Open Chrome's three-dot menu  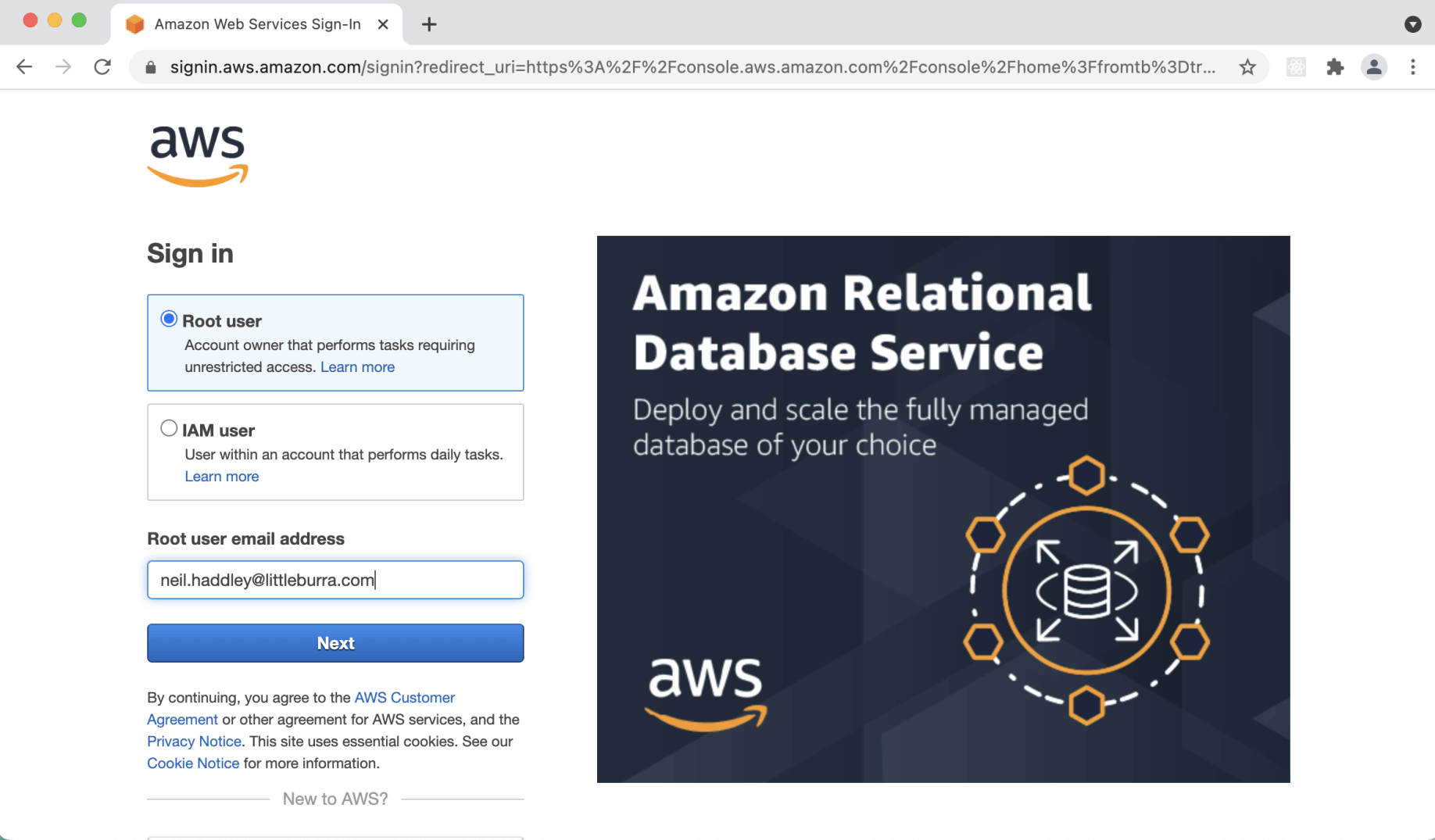[1412, 67]
